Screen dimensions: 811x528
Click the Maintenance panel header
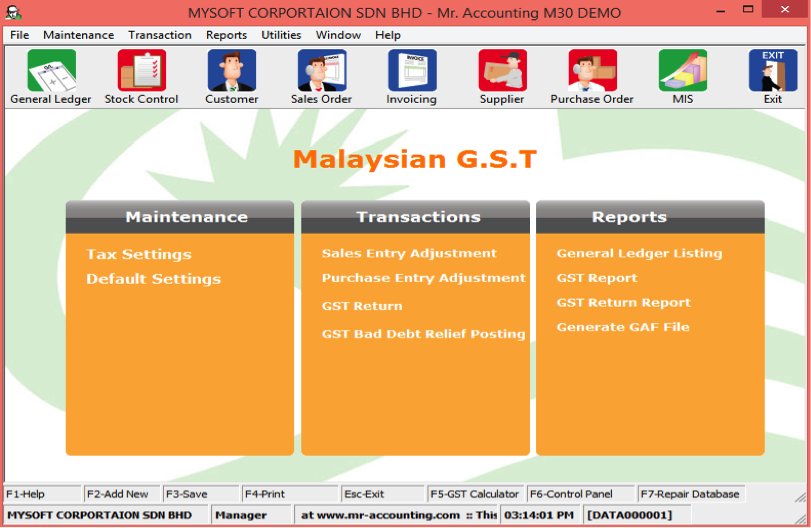tap(180, 217)
